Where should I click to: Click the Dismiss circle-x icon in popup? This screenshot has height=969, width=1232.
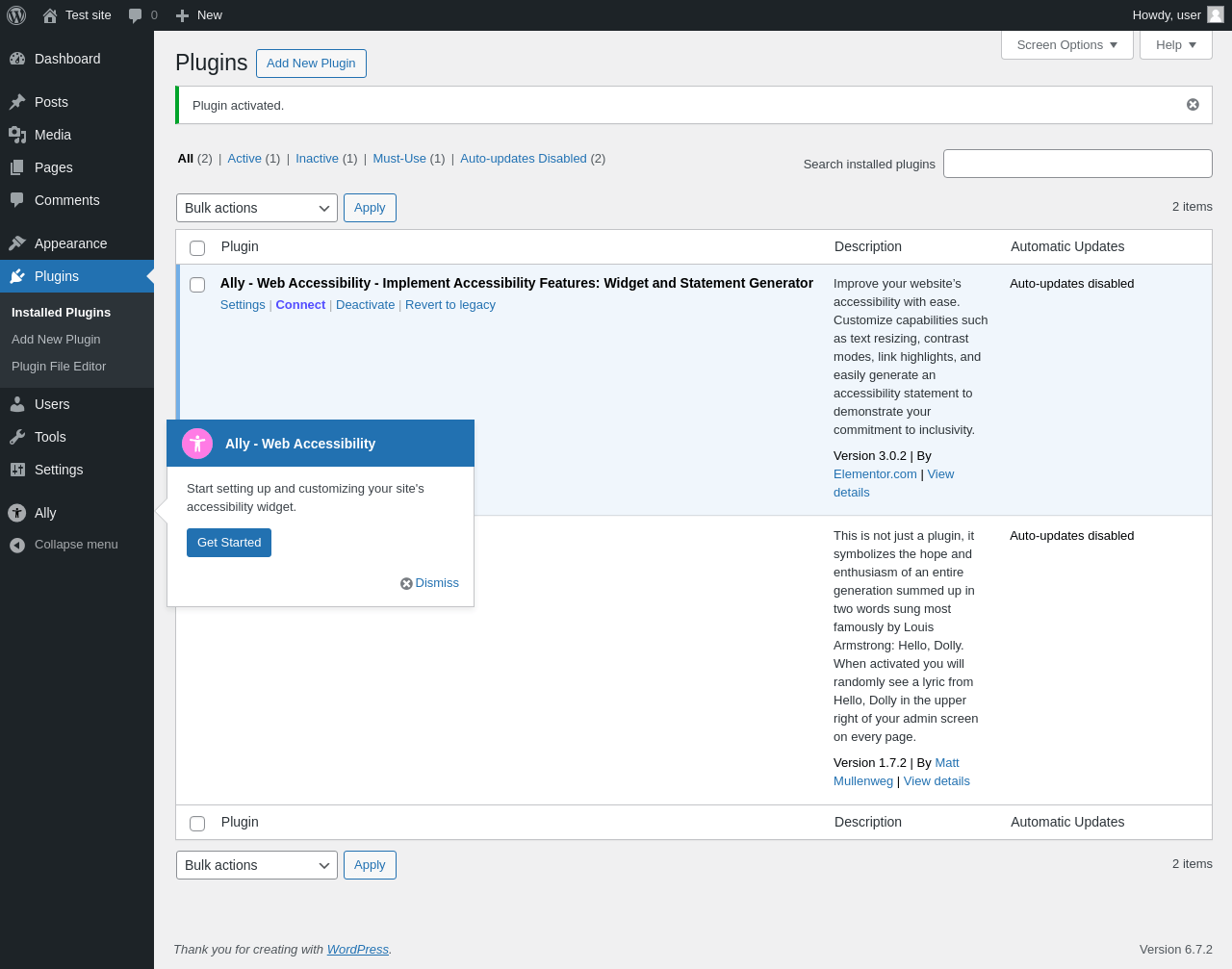point(406,583)
